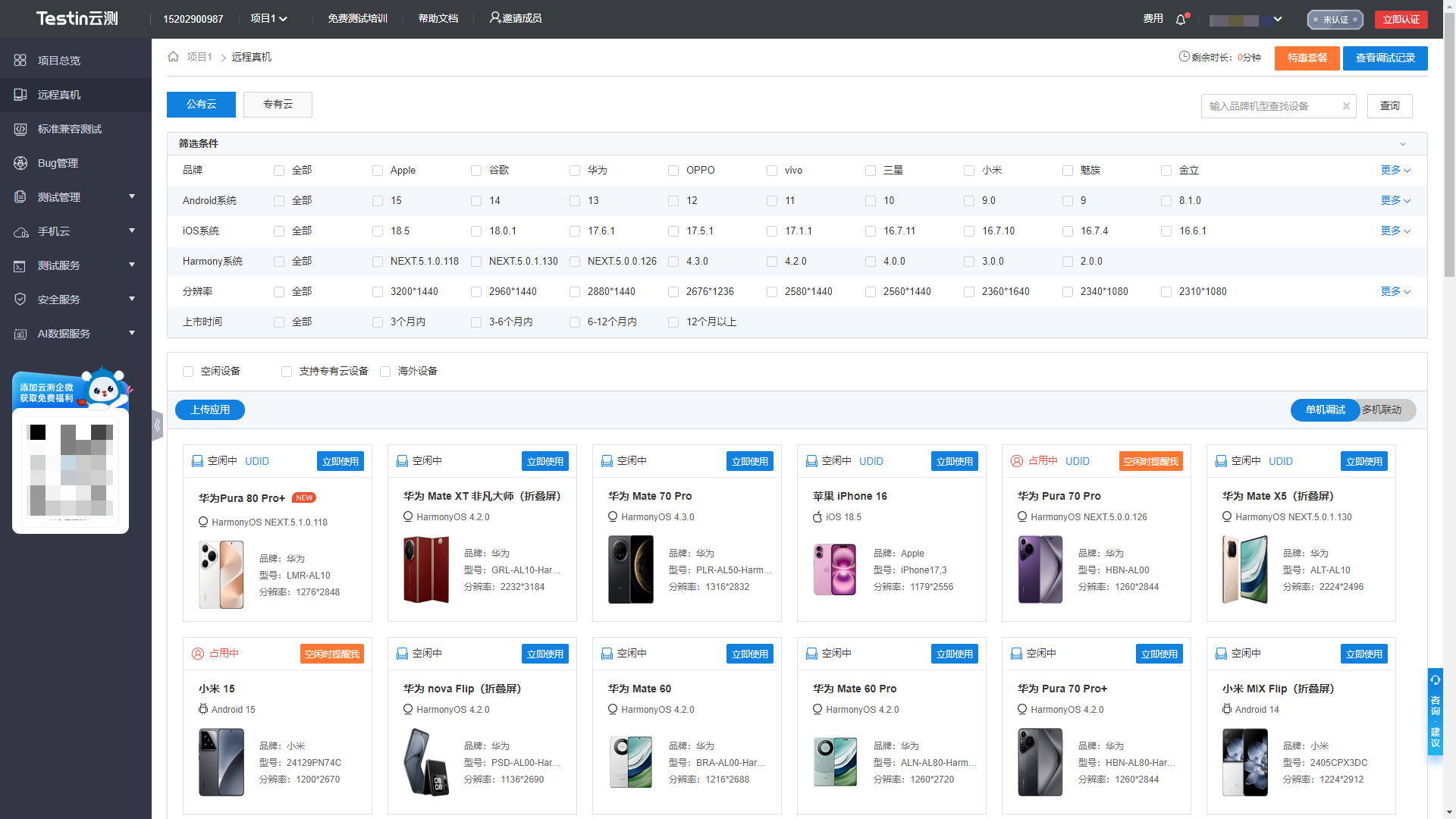This screenshot has height=819, width=1456.
Task: Click the home icon in breadcrumb
Action: (x=173, y=57)
